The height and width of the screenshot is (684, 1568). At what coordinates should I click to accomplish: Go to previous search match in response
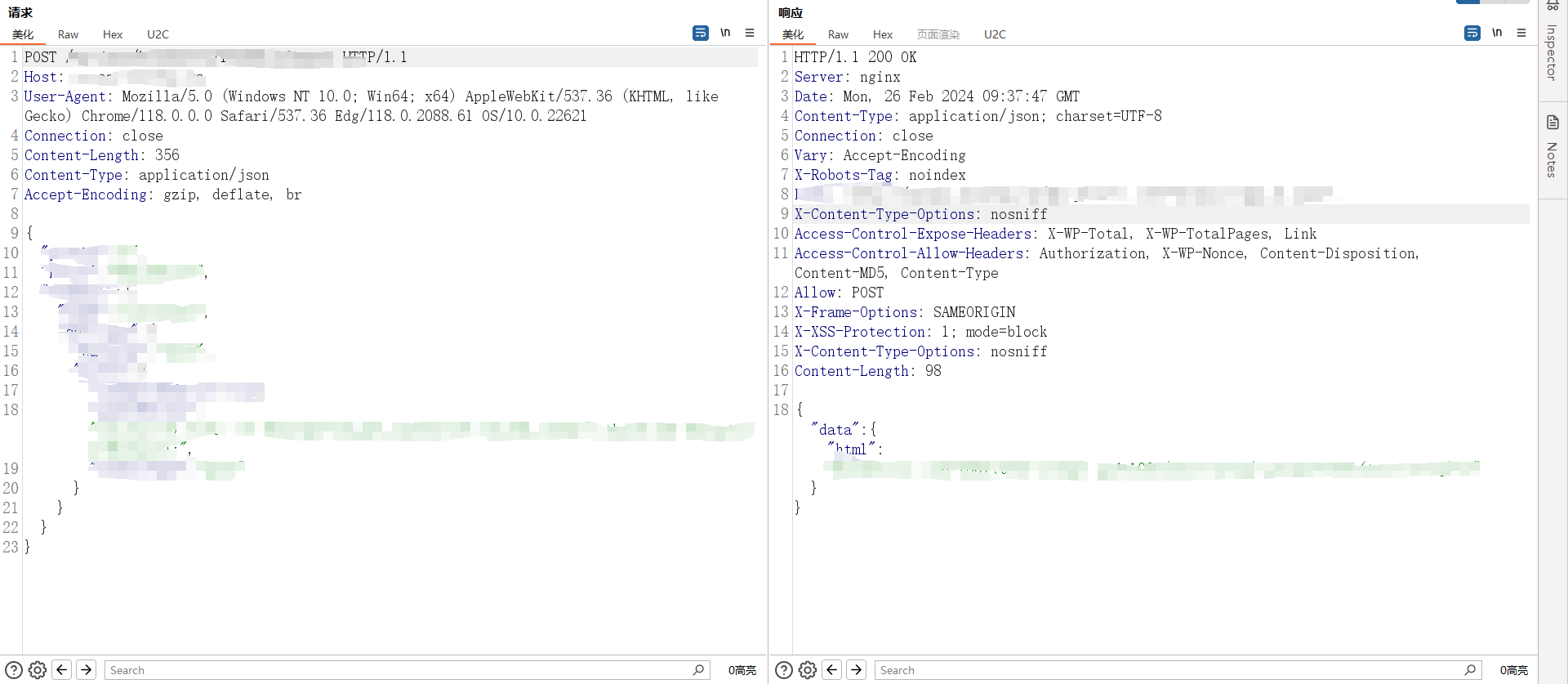coord(832,670)
